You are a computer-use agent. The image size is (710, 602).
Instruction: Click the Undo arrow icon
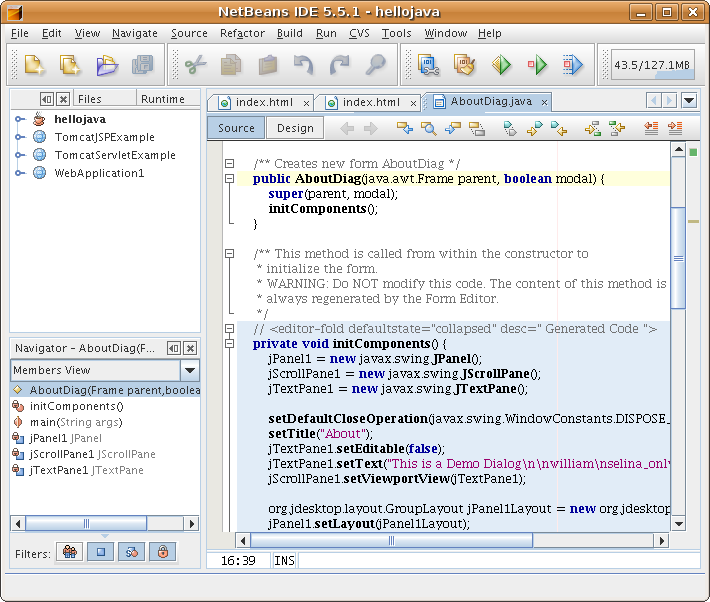303,65
